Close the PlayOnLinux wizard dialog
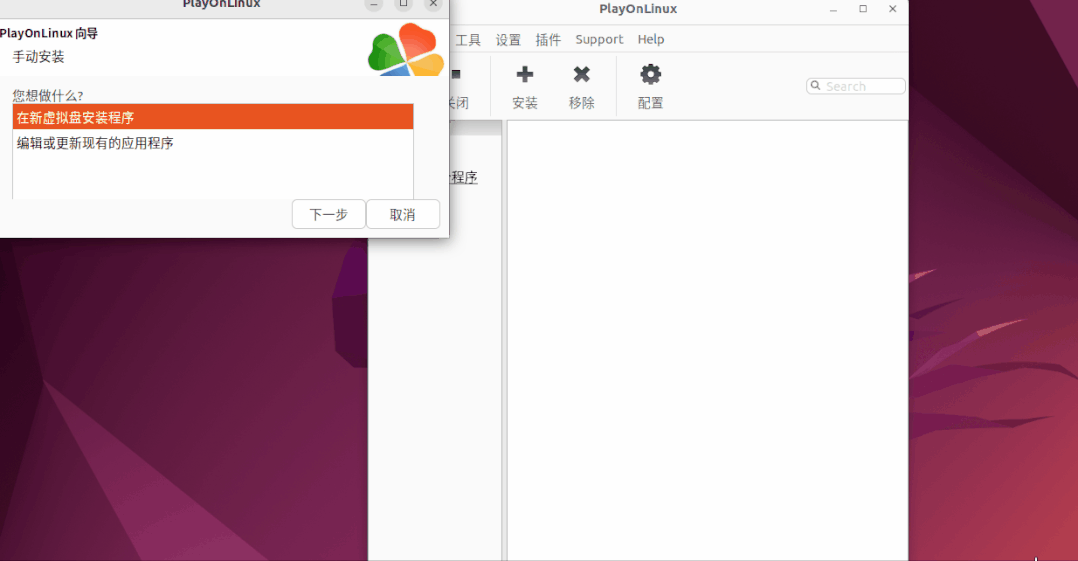Screen dimensions: 1078x561 tap(433, 4)
